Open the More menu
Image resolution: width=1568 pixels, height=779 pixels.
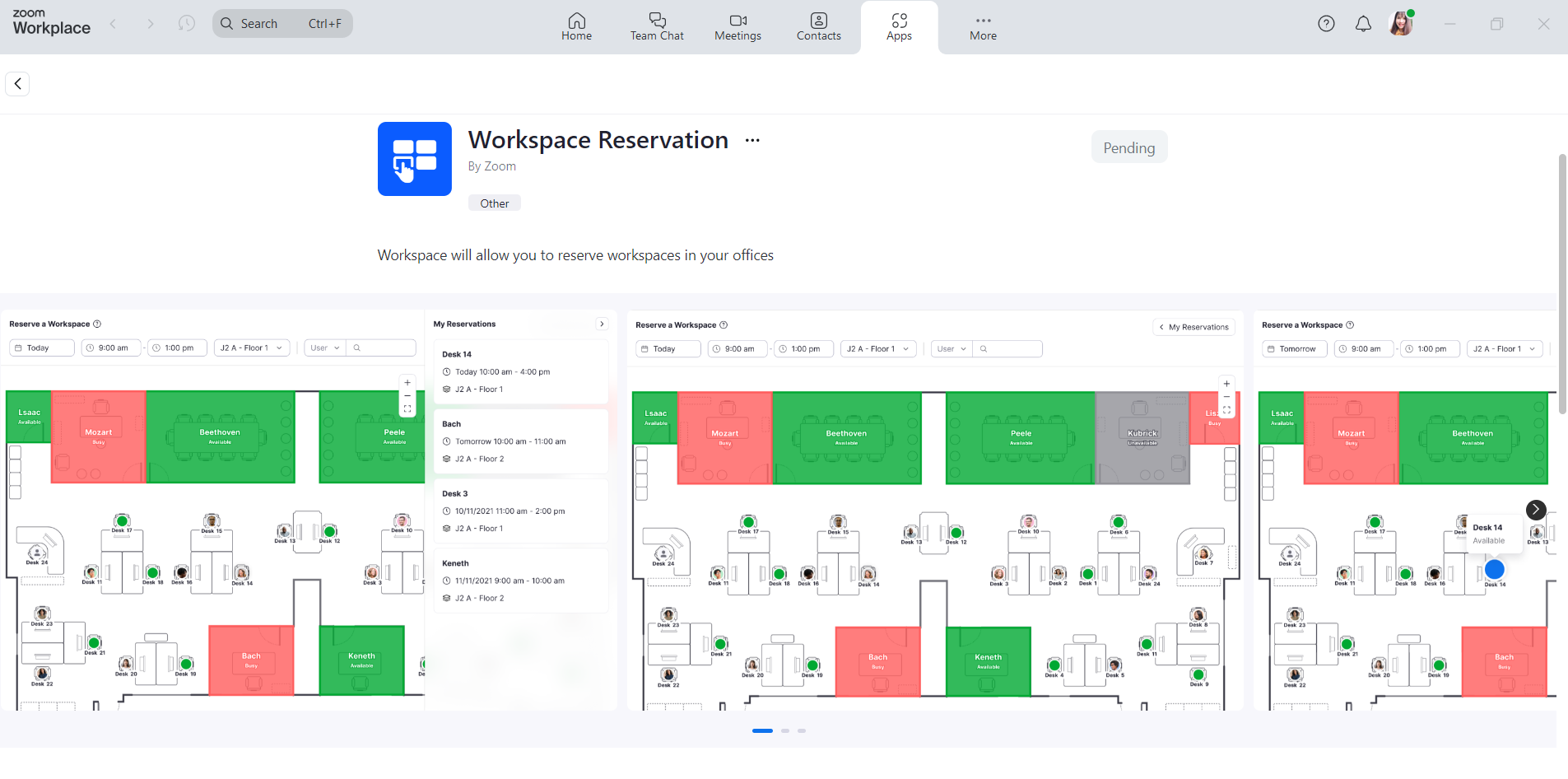[983, 27]
